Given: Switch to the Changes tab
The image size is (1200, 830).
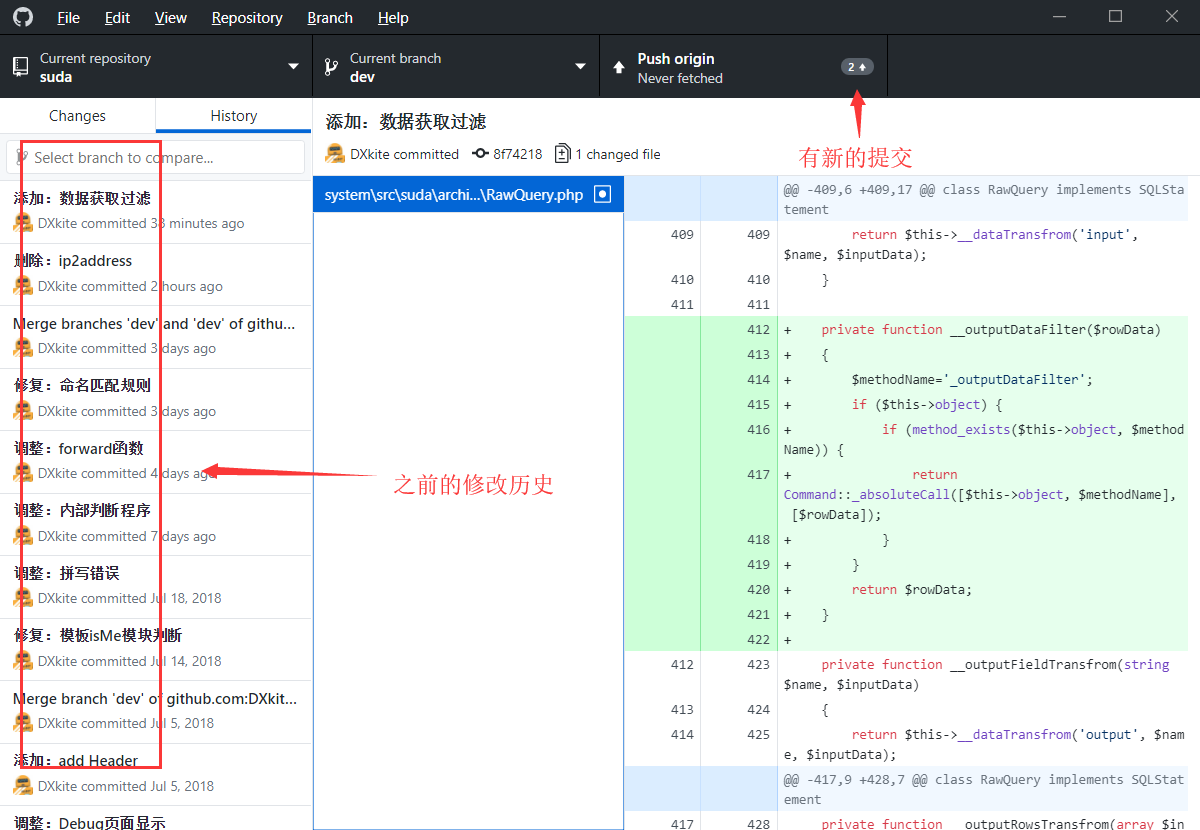Looking at the screenshot, I should (x=77, y=116).
